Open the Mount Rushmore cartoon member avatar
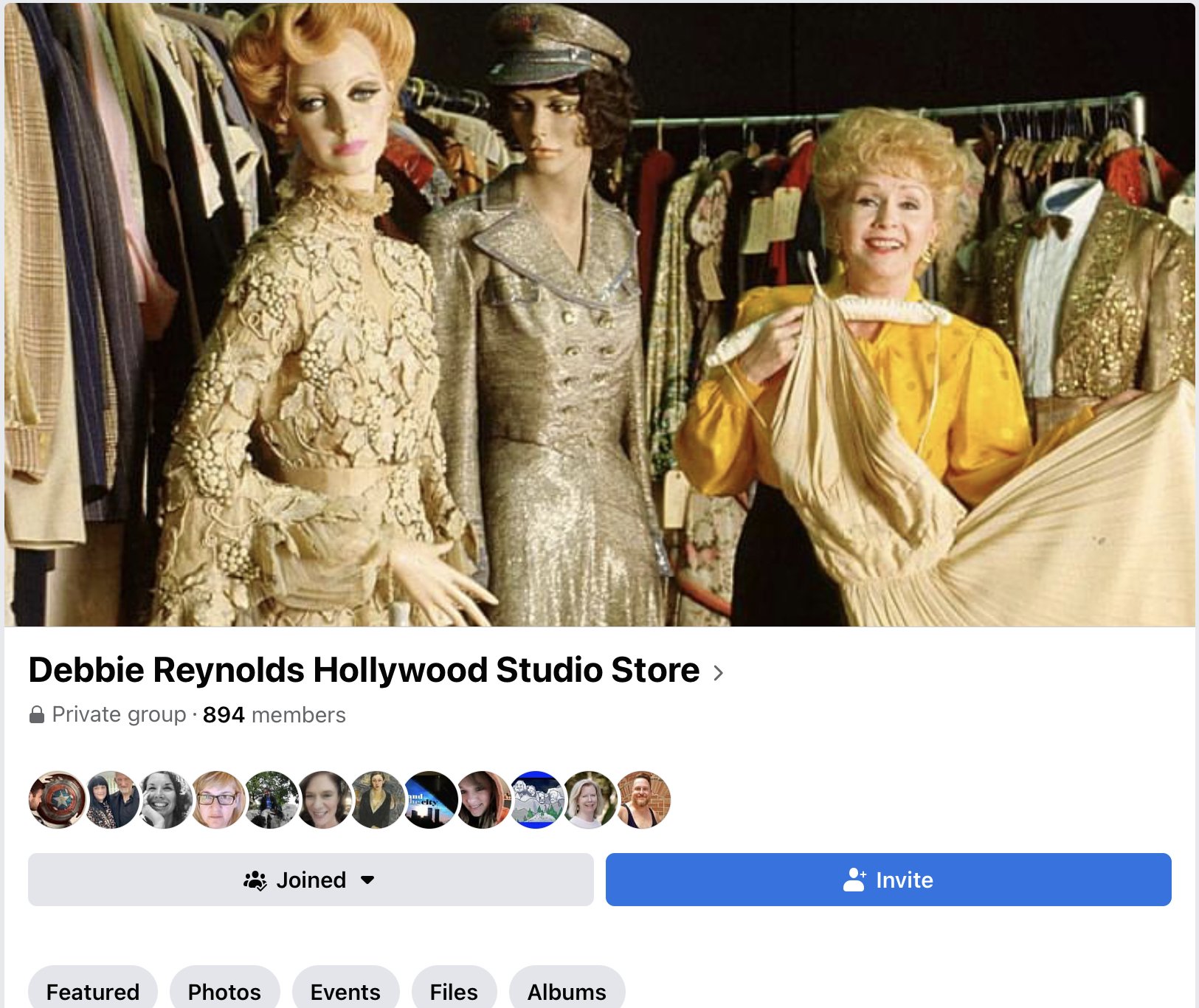The height and width of the screenshot is (1008, 1199). pyautogui.click(x=537, y=800)
